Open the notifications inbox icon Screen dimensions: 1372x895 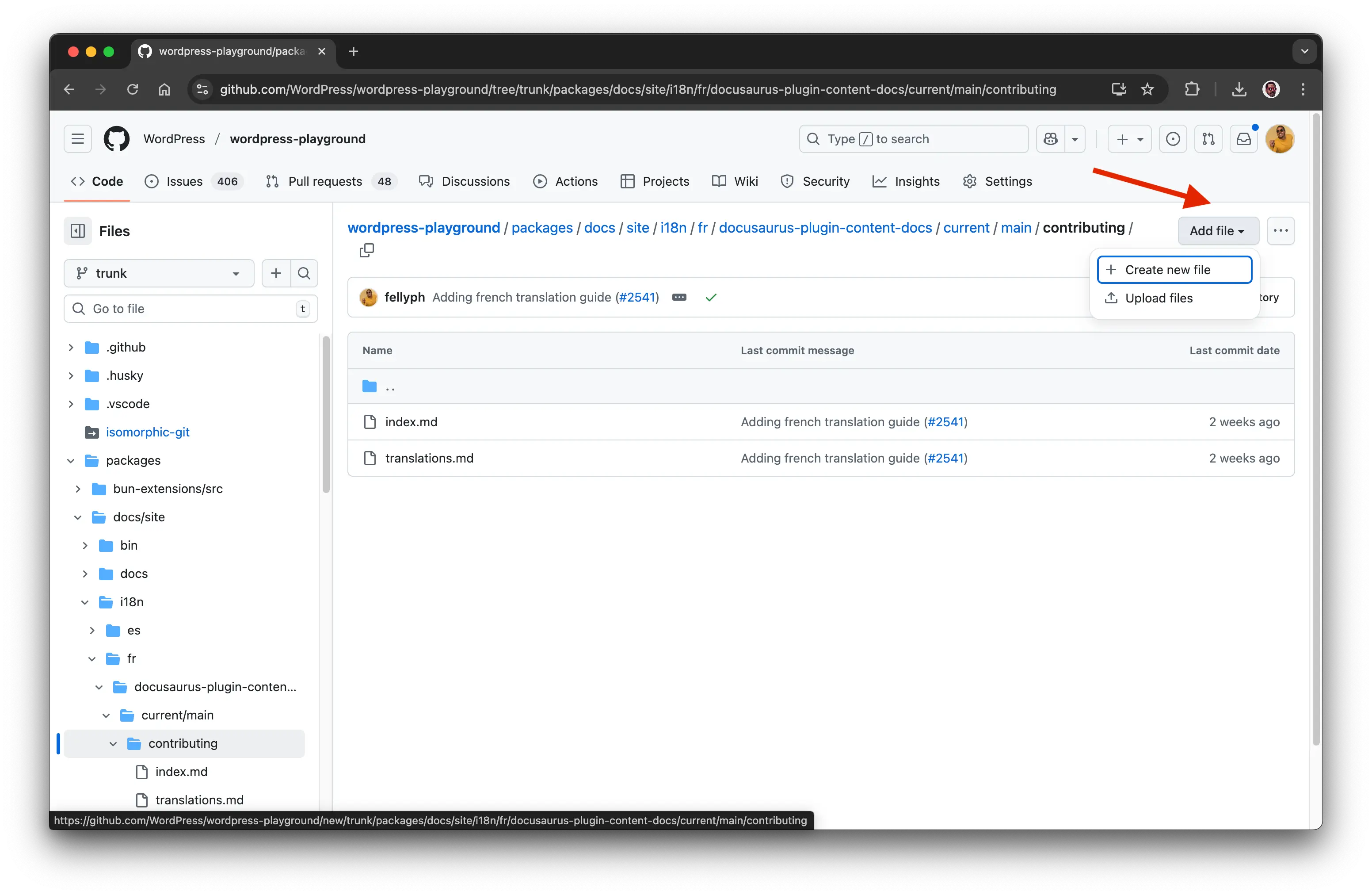(1243, 139)
